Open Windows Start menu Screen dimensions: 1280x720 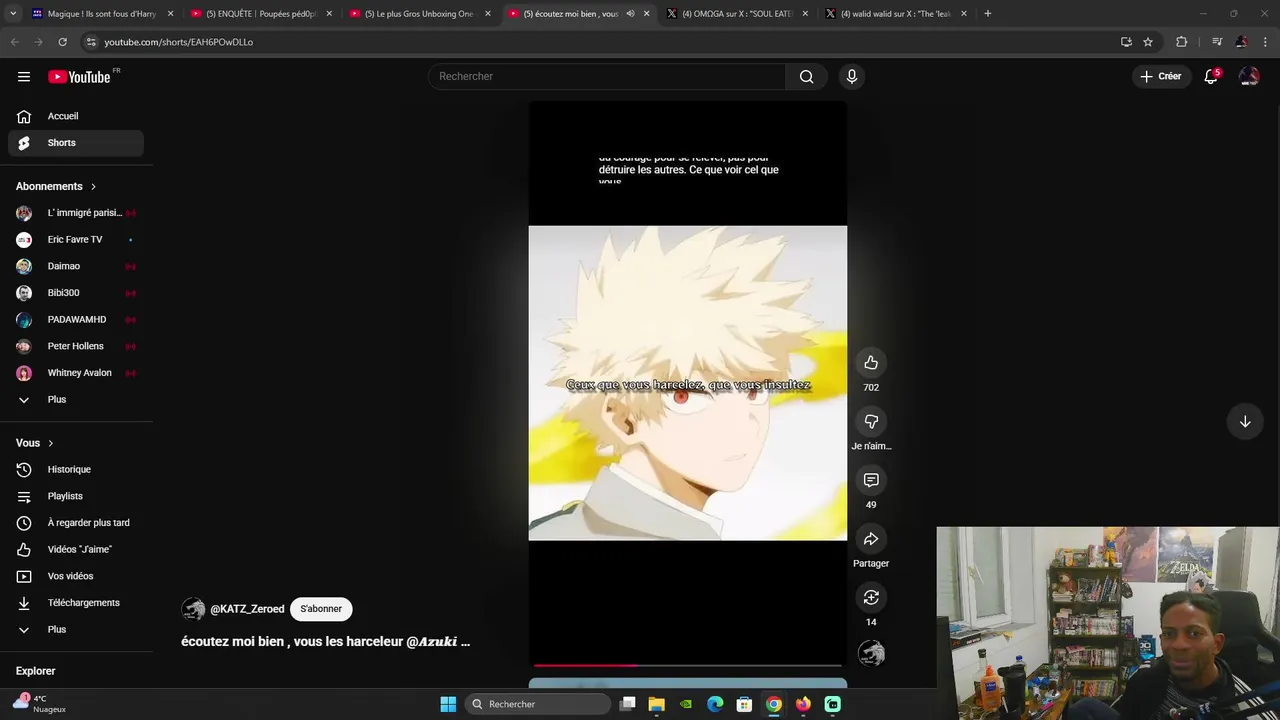tap(448, 704)
